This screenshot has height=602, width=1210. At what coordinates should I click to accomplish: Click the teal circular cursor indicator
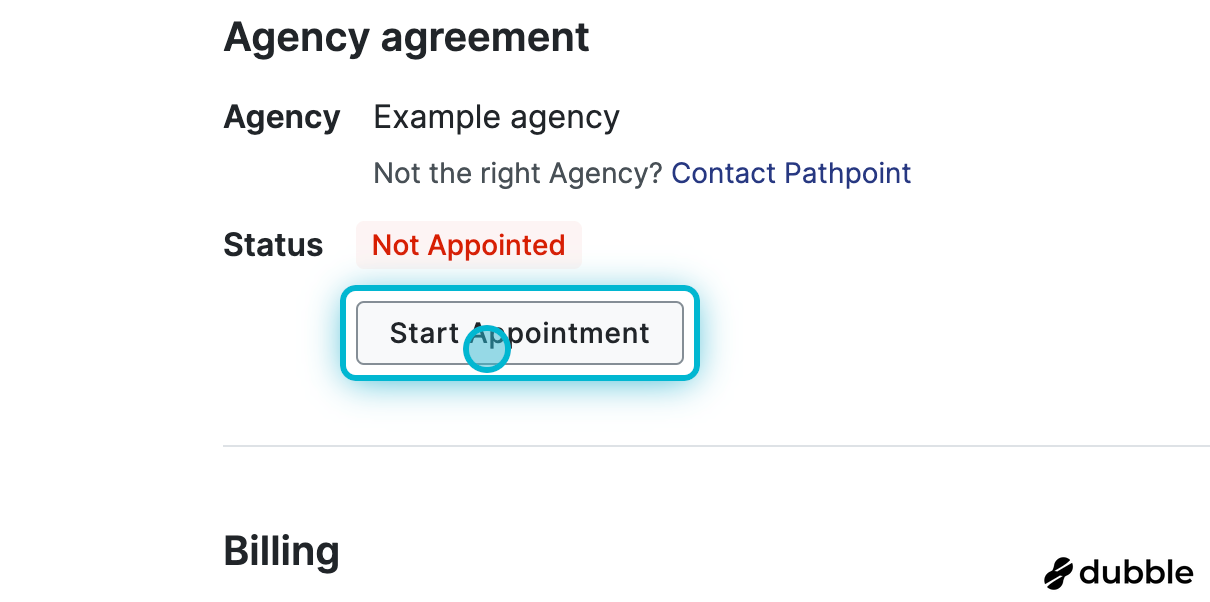point(488,348)
